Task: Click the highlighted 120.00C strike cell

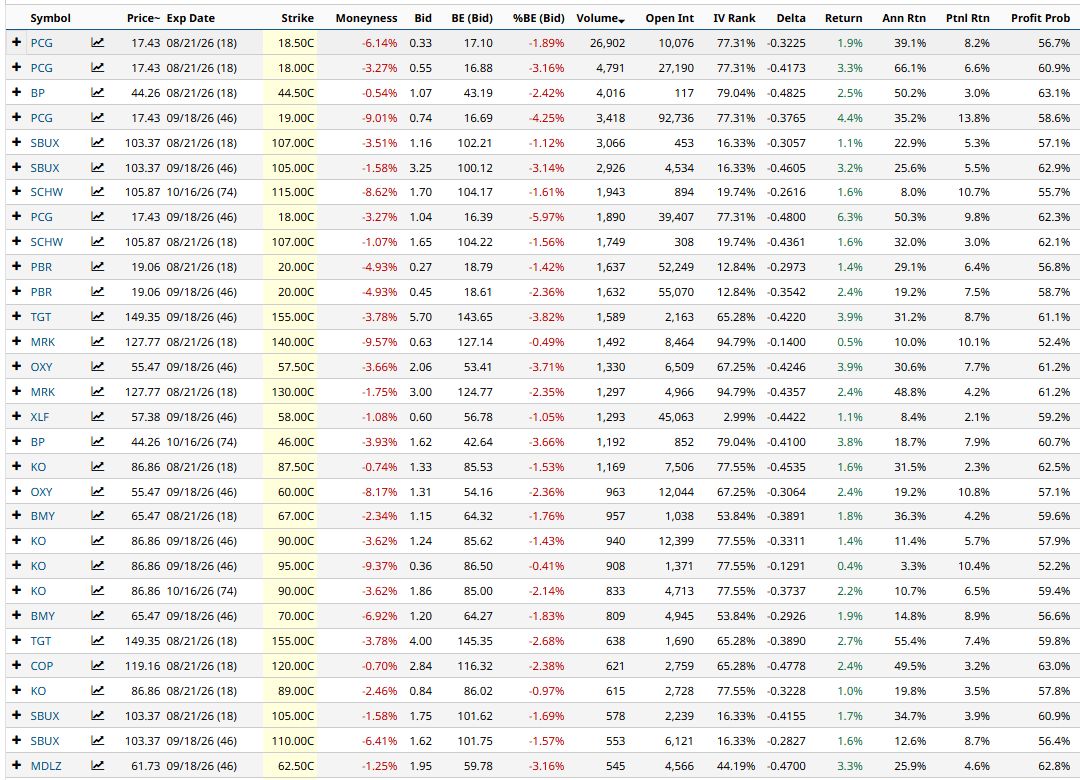Action: pos(289,666)
